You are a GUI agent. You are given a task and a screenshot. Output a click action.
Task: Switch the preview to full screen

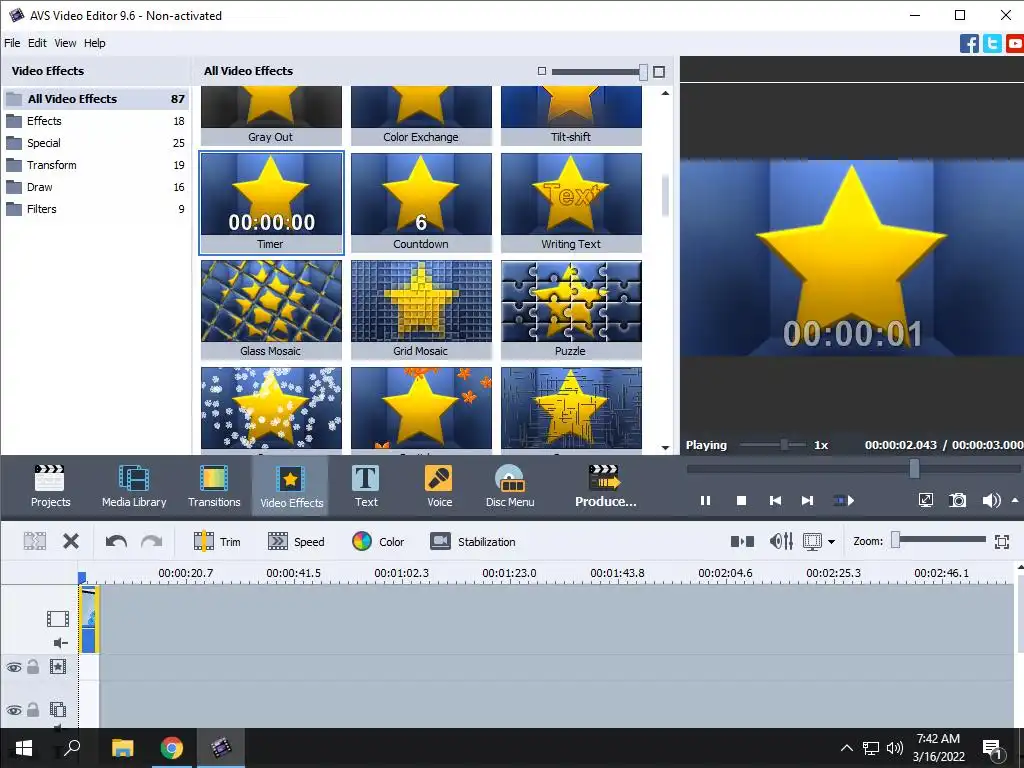pyautogui.click(x=925, y=501)
